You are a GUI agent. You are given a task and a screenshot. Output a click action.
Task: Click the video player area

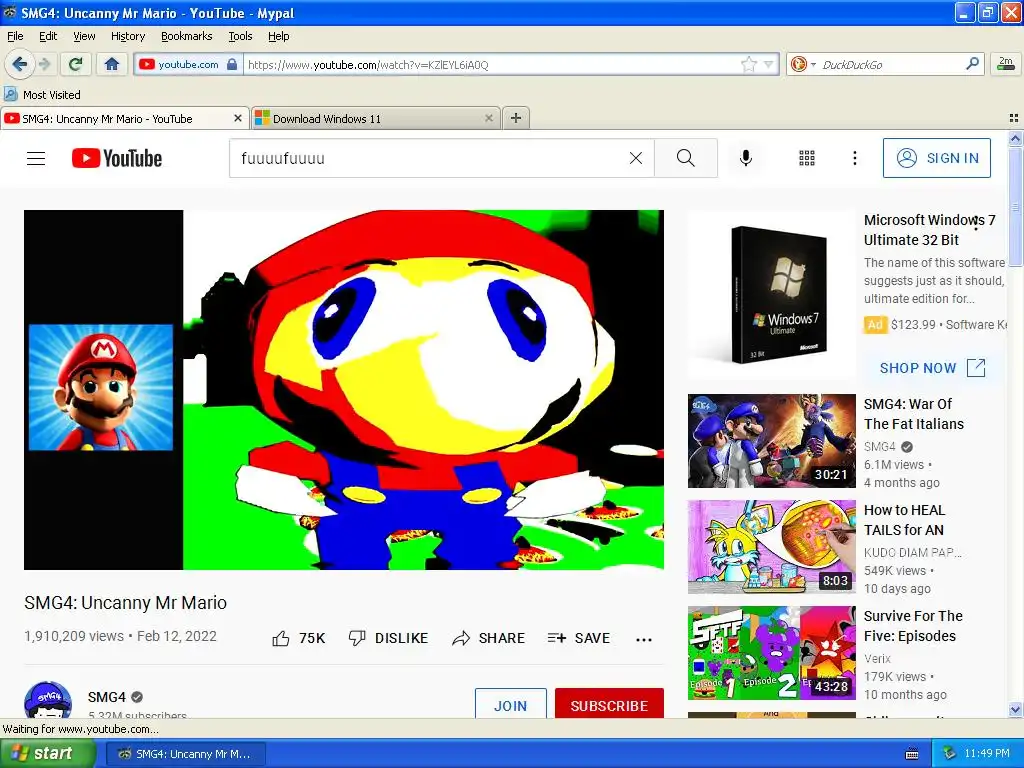344,389
